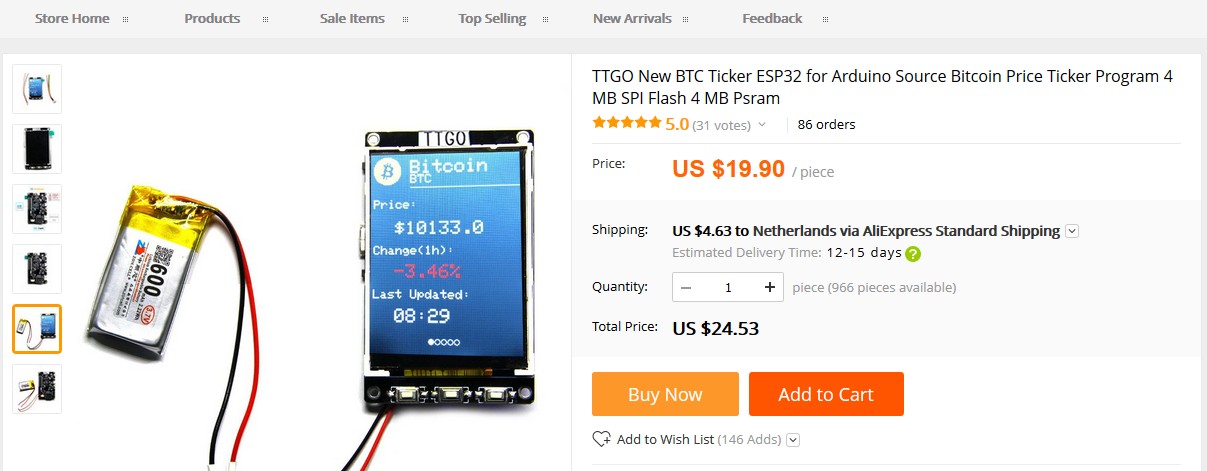Image resolution: width=1207 pixels, height=471 pixels.
Task: Click the green delivery time help icon
Action: (913, 253)
